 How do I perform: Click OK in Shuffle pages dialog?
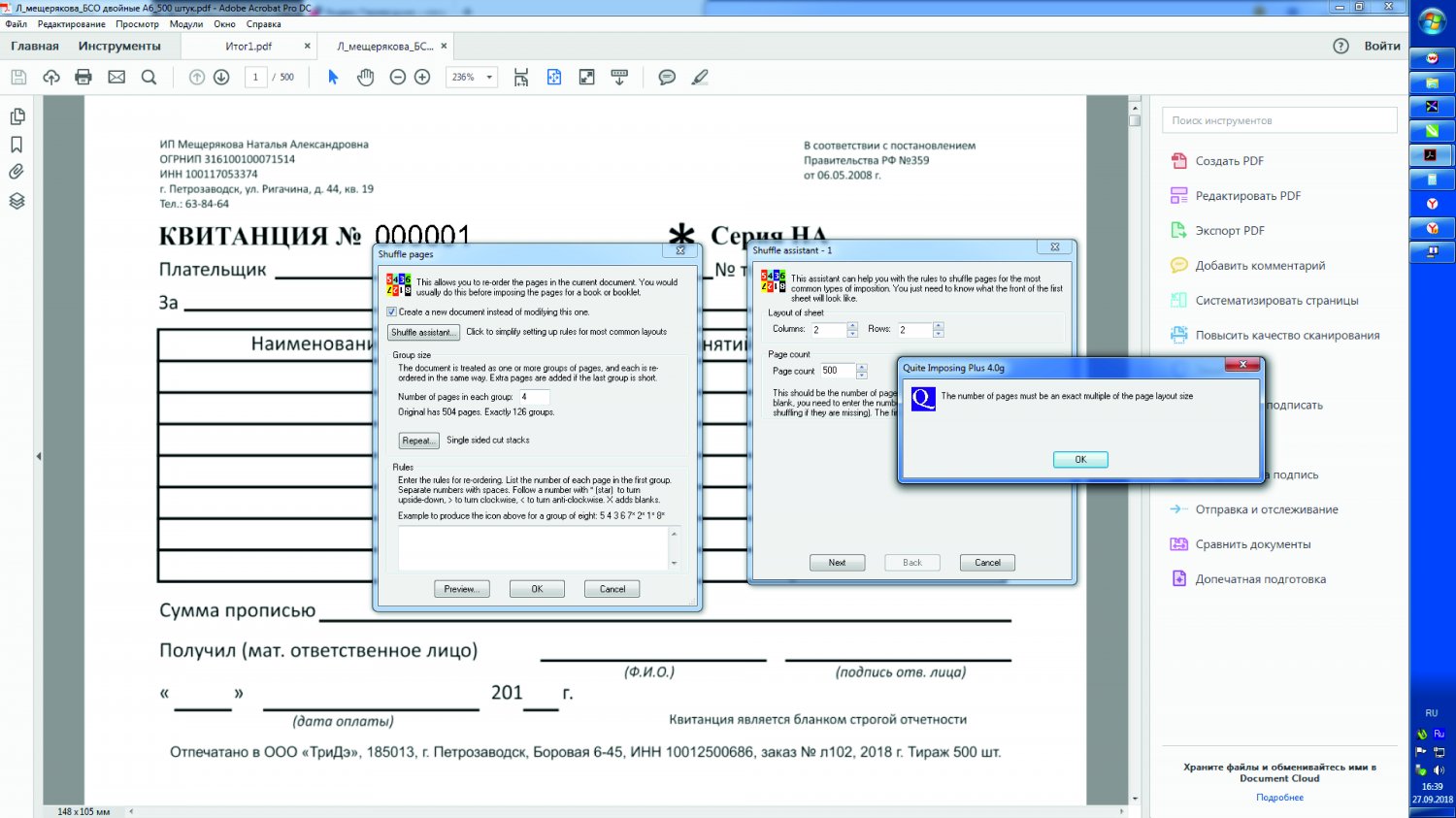(x=537, y=589)
